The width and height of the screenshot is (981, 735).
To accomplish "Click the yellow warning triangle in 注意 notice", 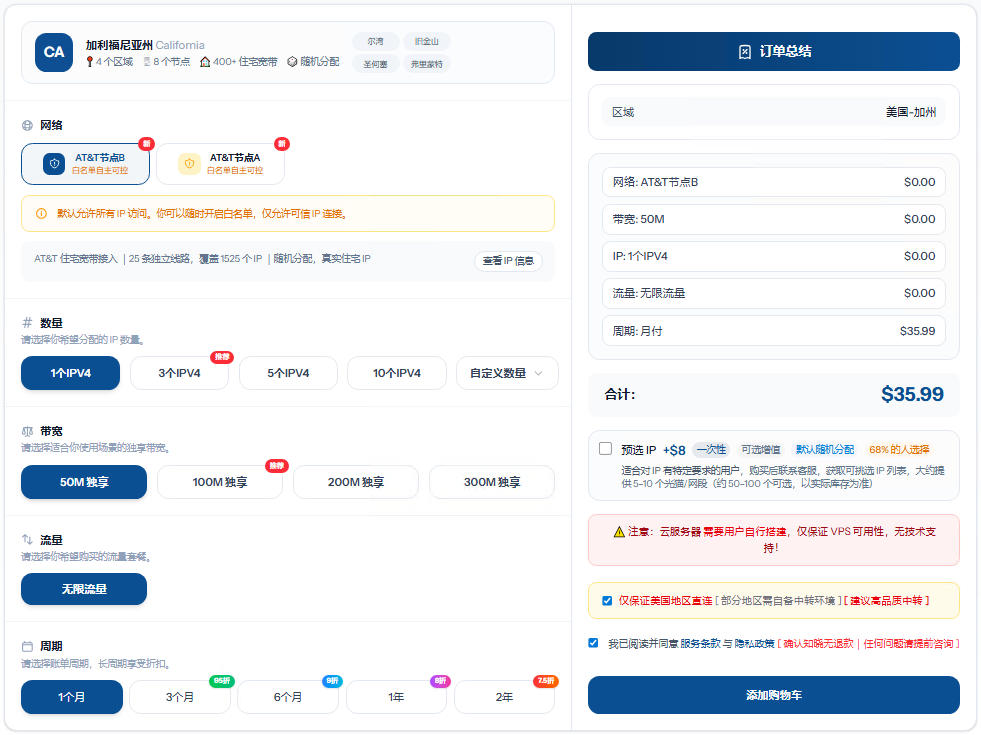I will tap(619, 531).
